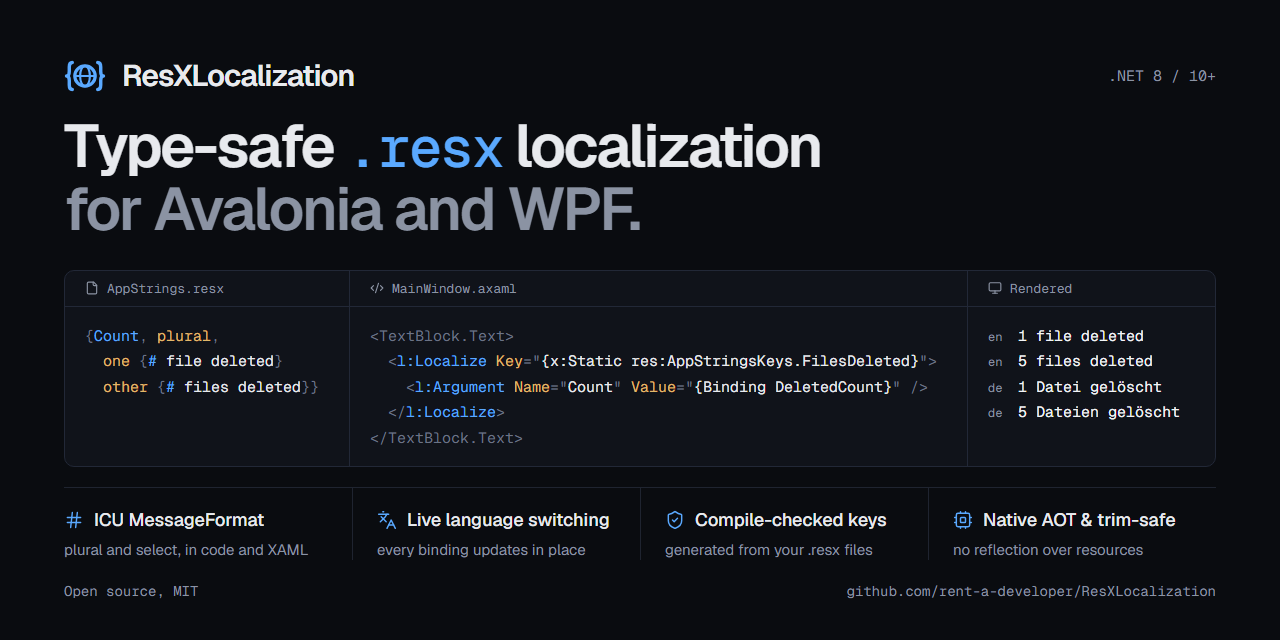Click the closing "</TextBlock.Text>" tag line
Screen dimensions: 1280x640
point(446,438)
